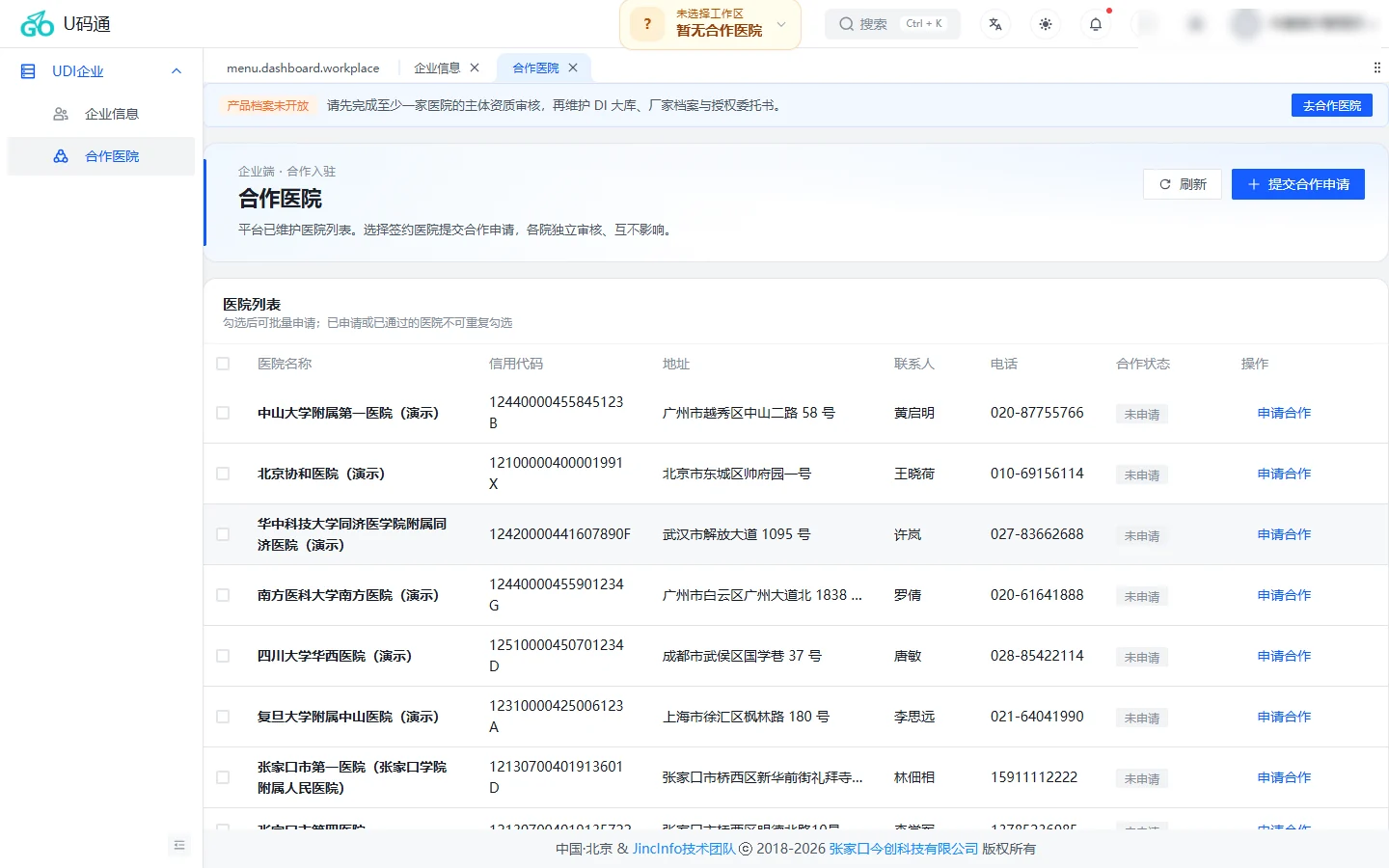Collapse the sidebar via bottom toggle icon
The height and width of the screenshot is (868, 1389).
click(x=179, y=845)
